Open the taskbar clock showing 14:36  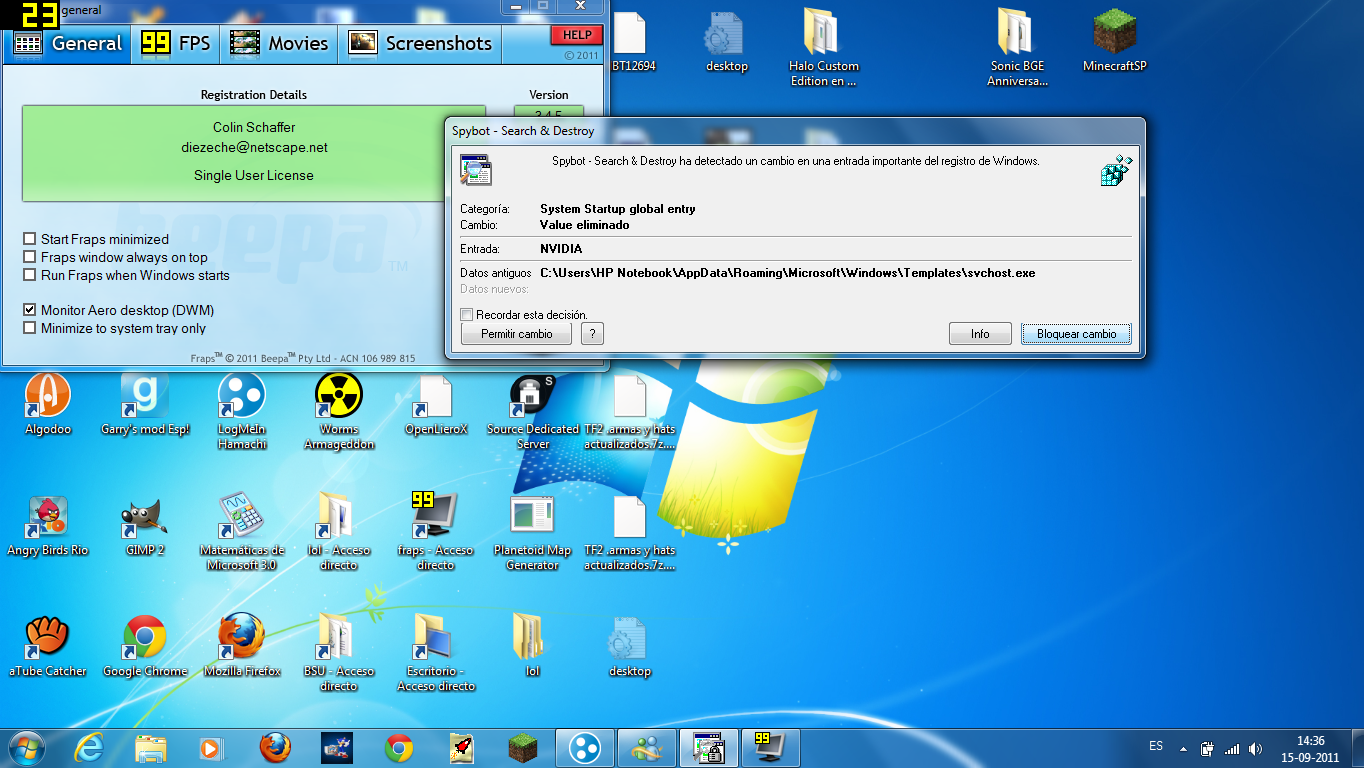coord(1310,749)
